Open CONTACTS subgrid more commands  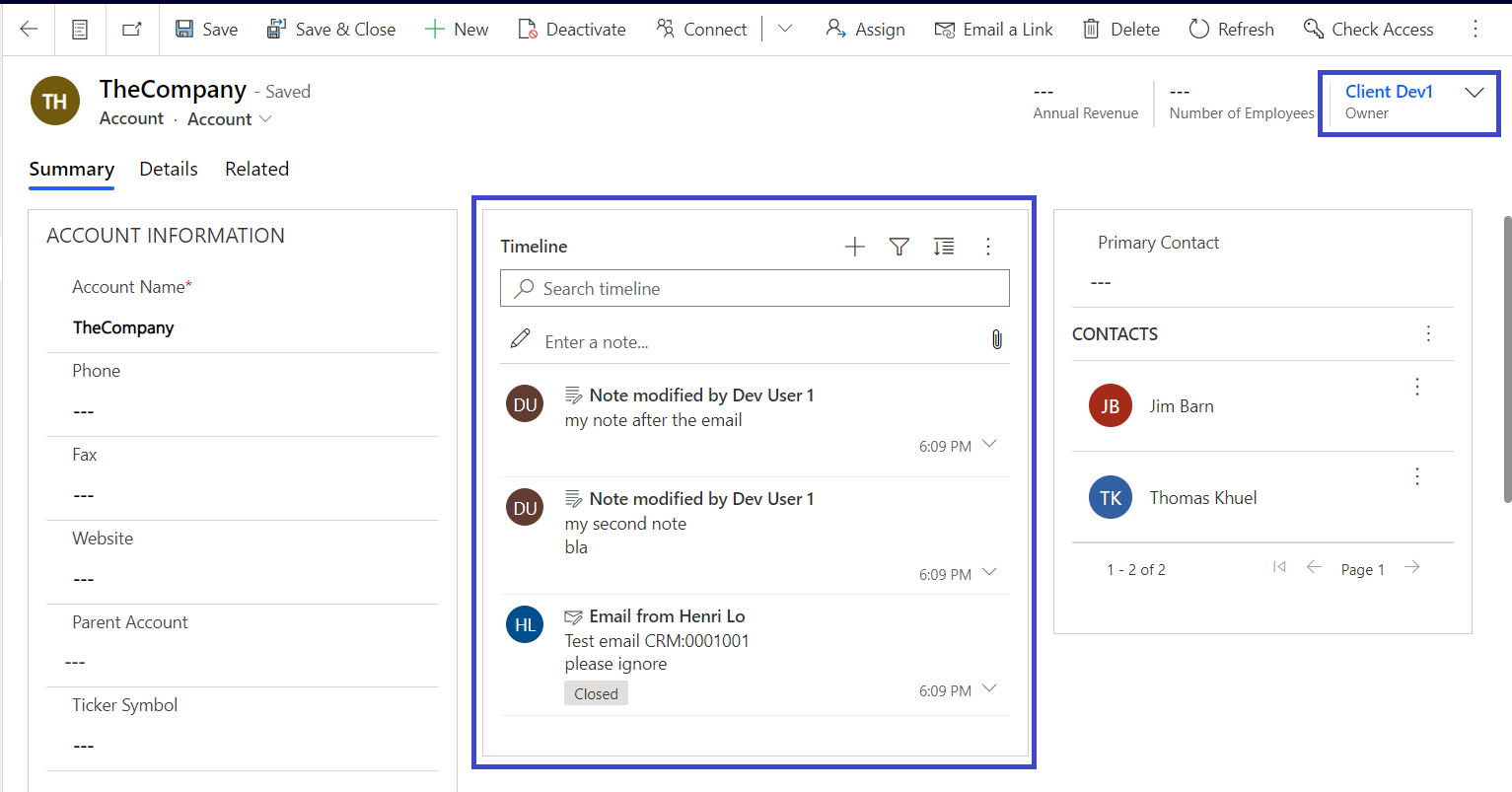click(1428, 333)
